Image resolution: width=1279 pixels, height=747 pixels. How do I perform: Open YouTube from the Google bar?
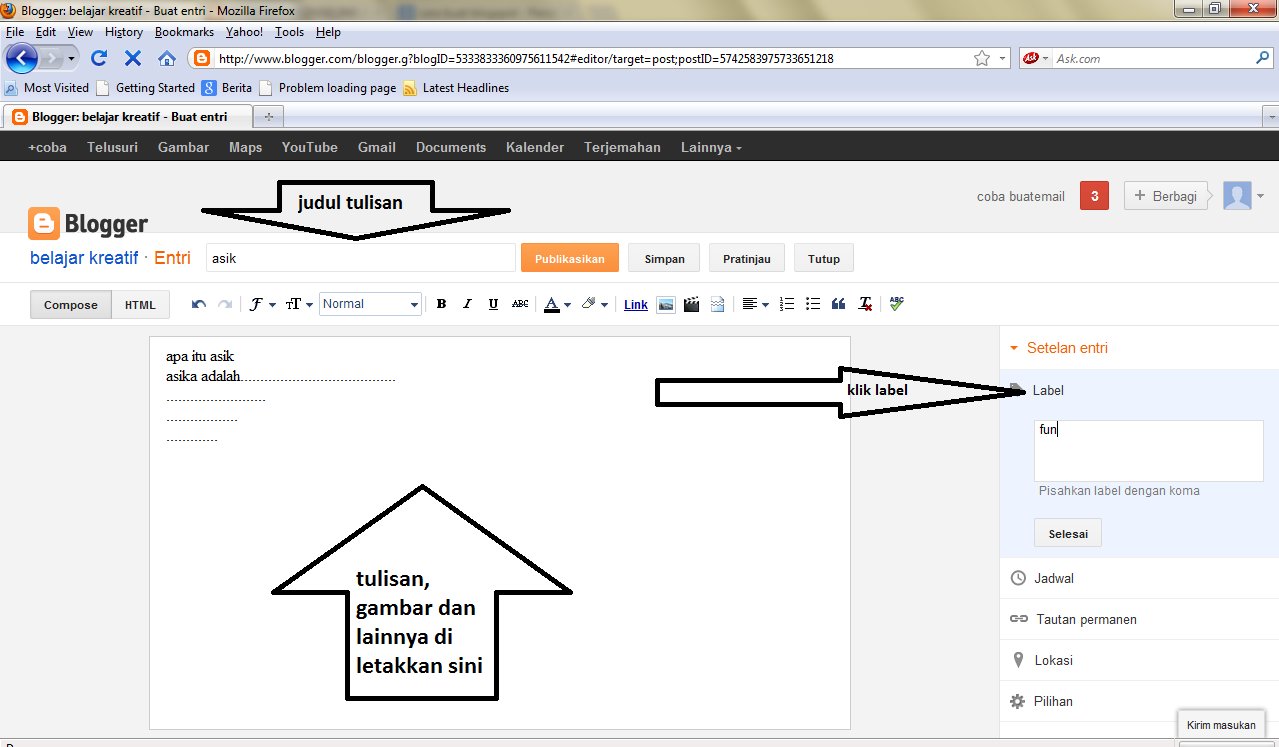coord(309,147)
